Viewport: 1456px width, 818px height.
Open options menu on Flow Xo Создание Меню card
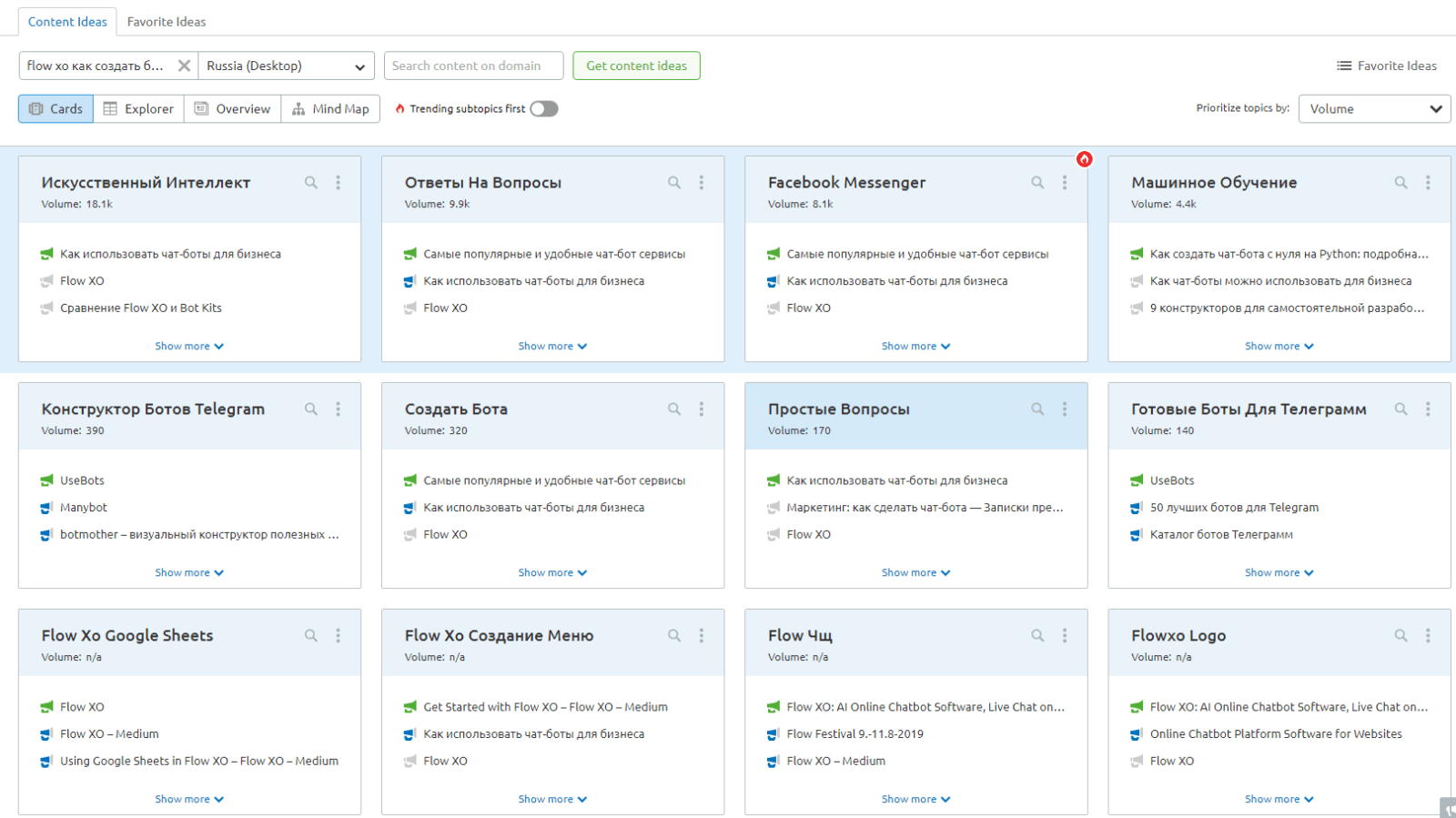pos(702,636)
